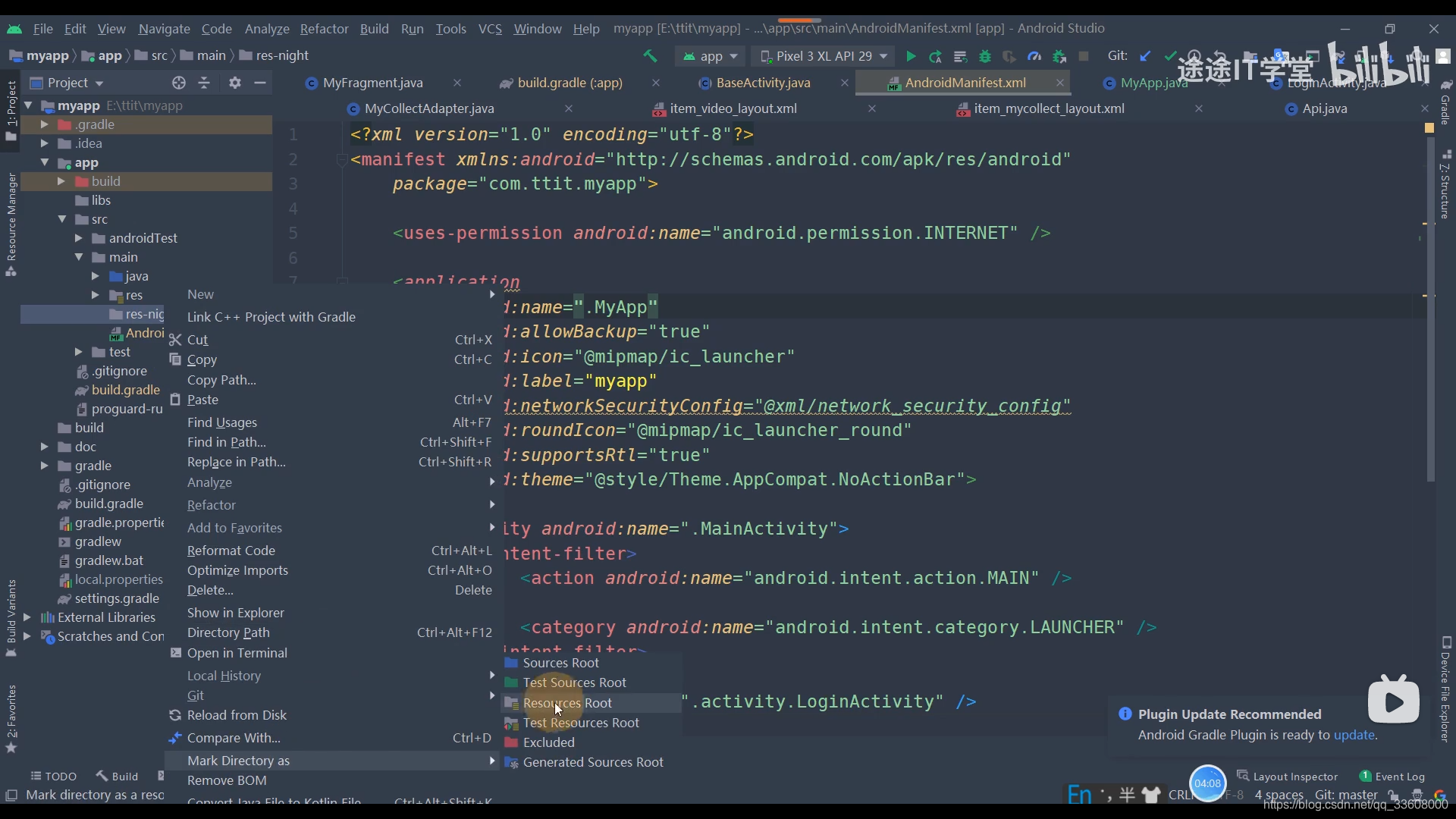The image size is (1456, 819).
Task: Open Layout Inspector from status bar
Action: pyautogui.click(x=1288, y=776)
